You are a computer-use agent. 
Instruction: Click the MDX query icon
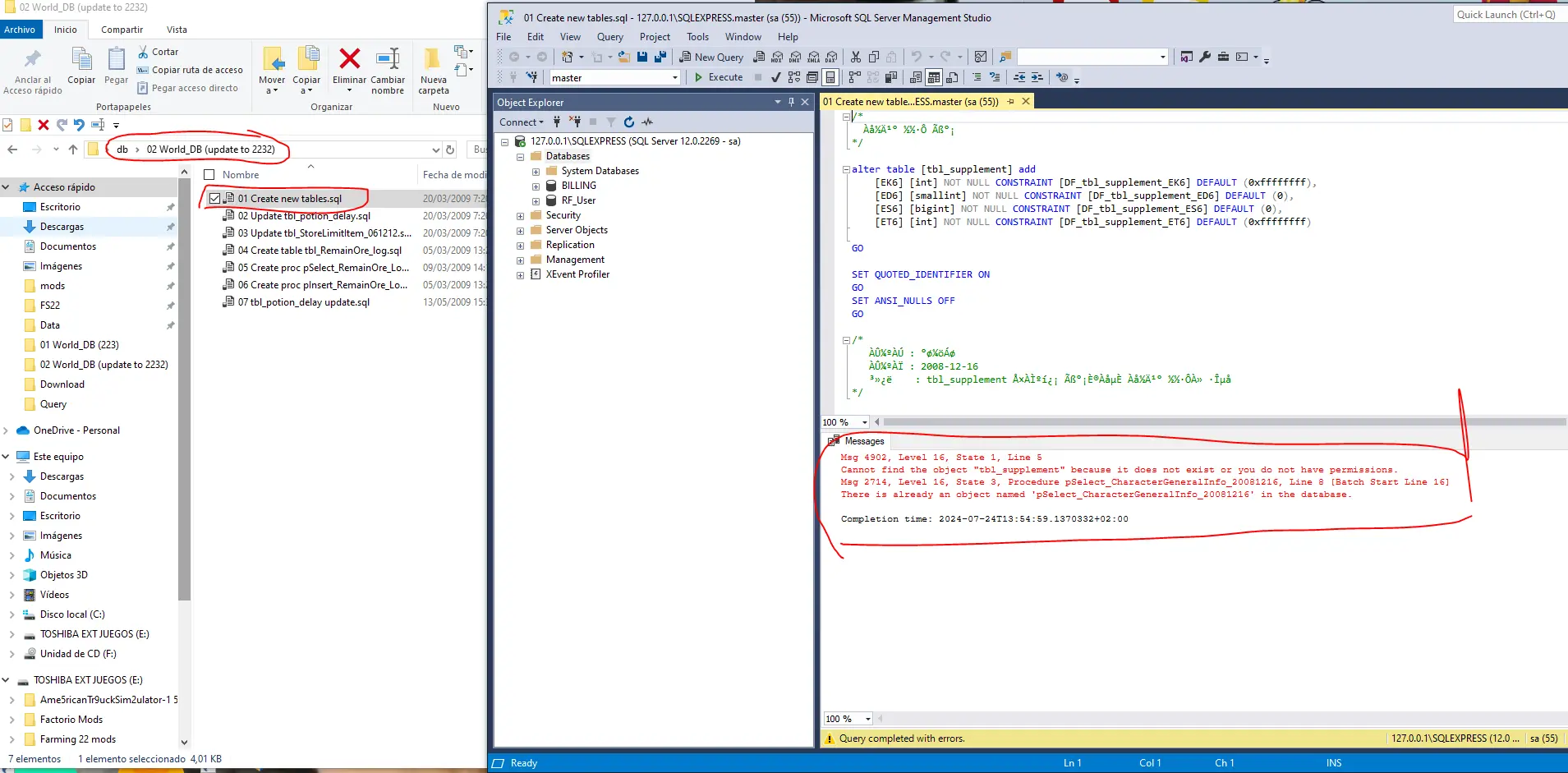[x=777, y=57]
